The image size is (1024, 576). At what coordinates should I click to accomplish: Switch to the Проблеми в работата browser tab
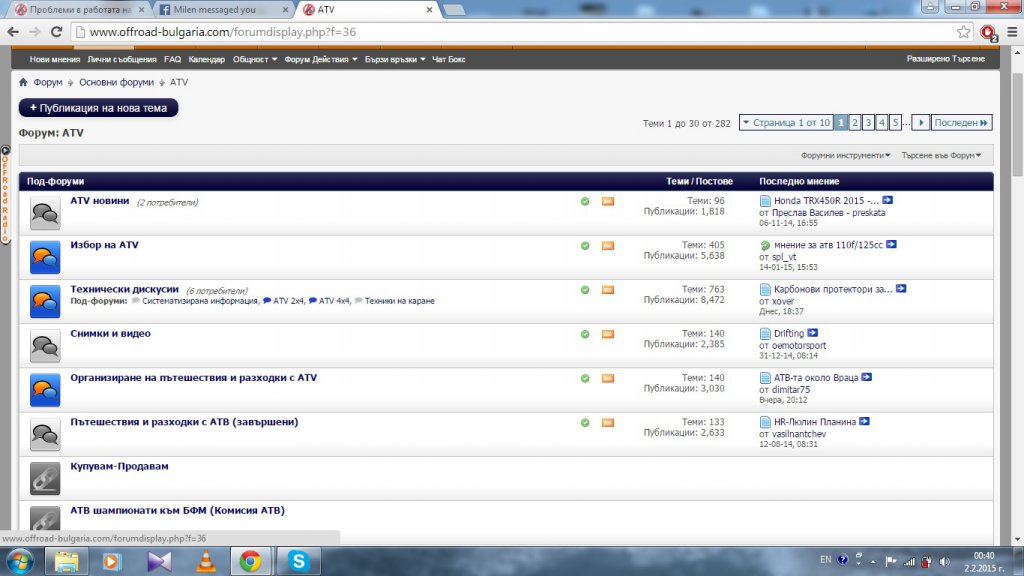(x=78, y=10)
